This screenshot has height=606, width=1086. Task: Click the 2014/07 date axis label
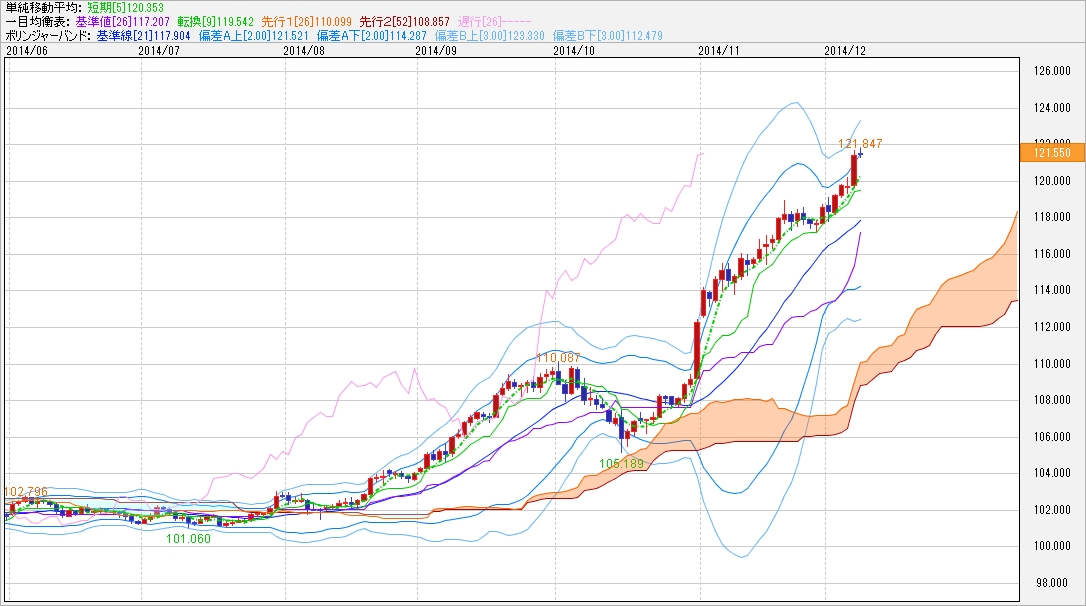pos(158,48)
